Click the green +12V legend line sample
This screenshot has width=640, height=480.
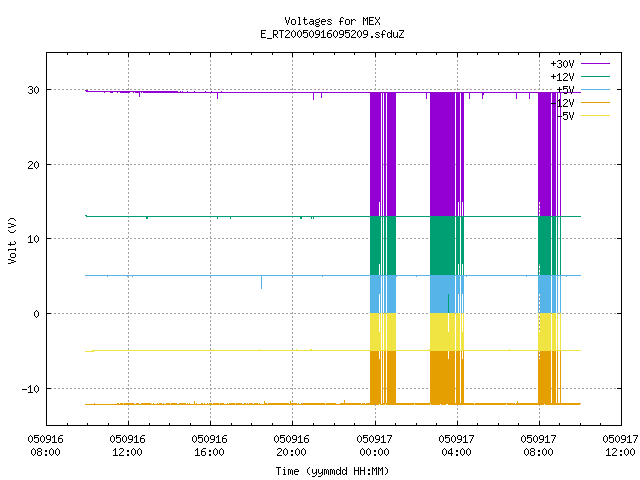click(595, 76)
